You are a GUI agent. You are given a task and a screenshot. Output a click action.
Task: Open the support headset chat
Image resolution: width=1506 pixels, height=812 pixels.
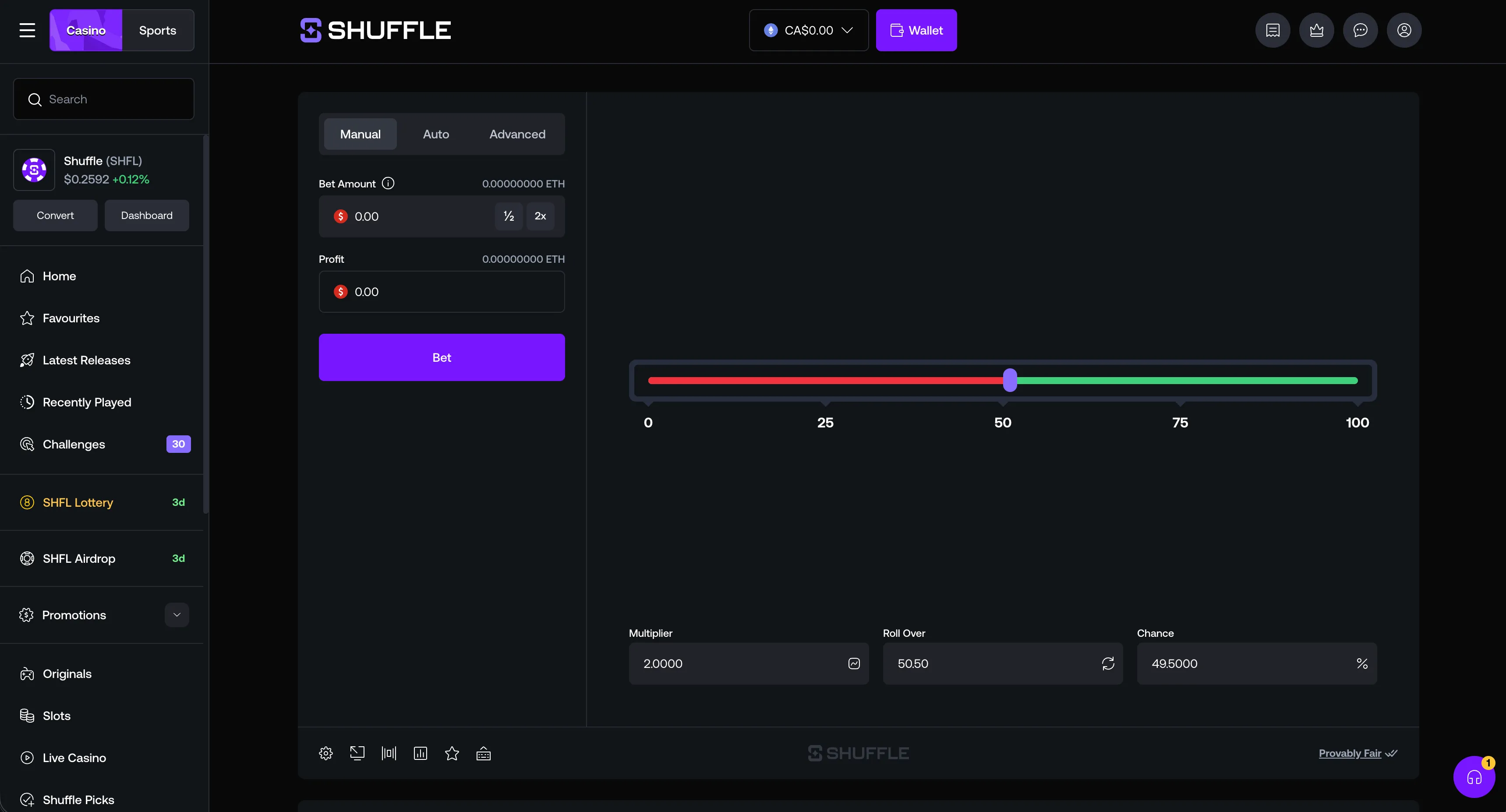pos(1474,777)
